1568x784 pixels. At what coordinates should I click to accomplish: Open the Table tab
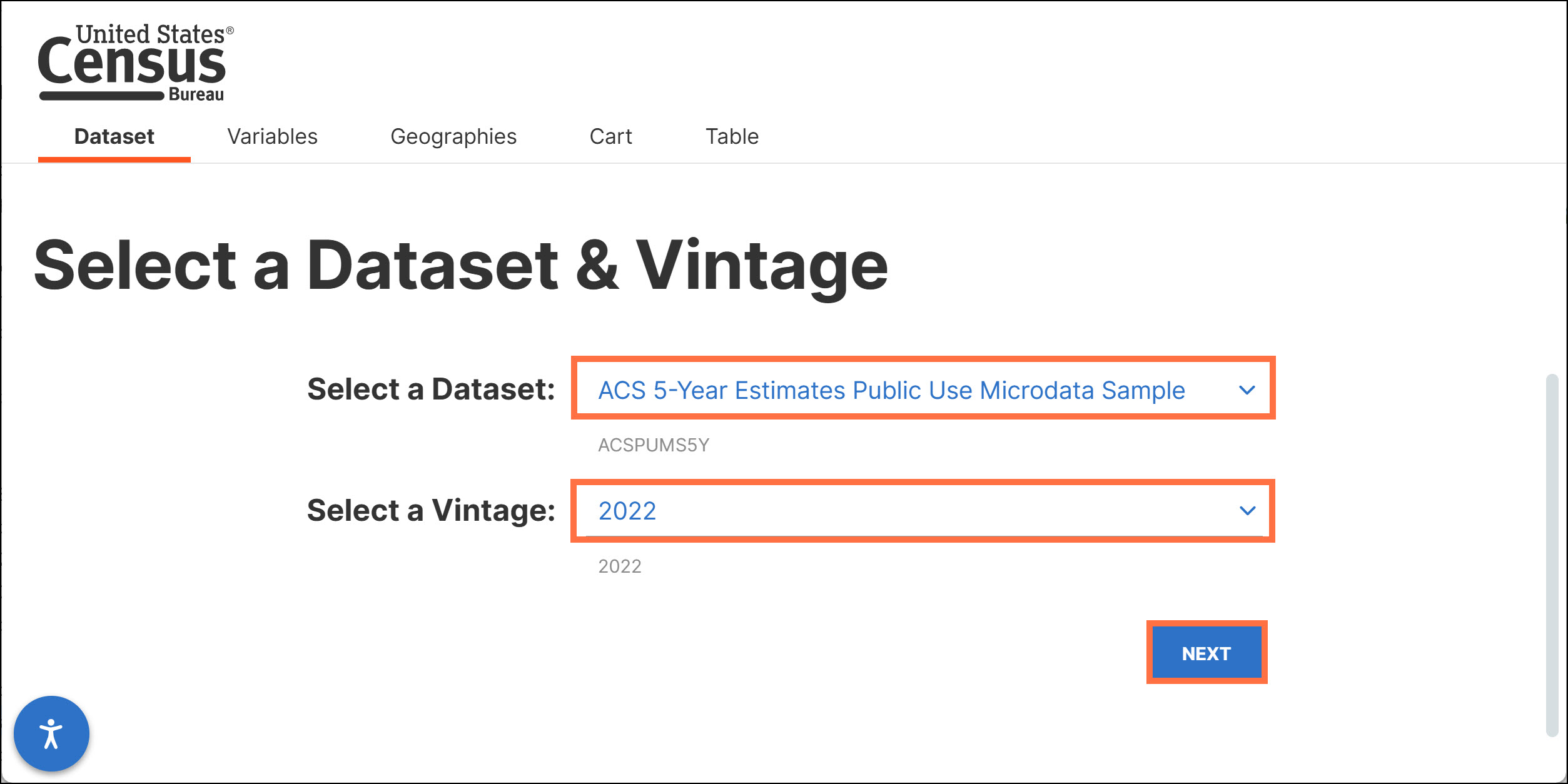pos(732,136)
